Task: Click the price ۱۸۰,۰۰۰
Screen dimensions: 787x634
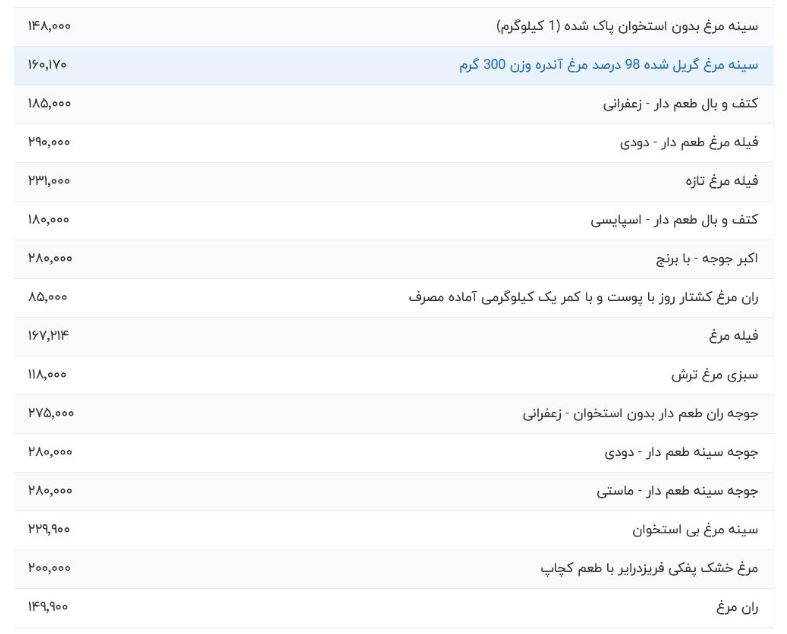Action: [x=49, y=220]
